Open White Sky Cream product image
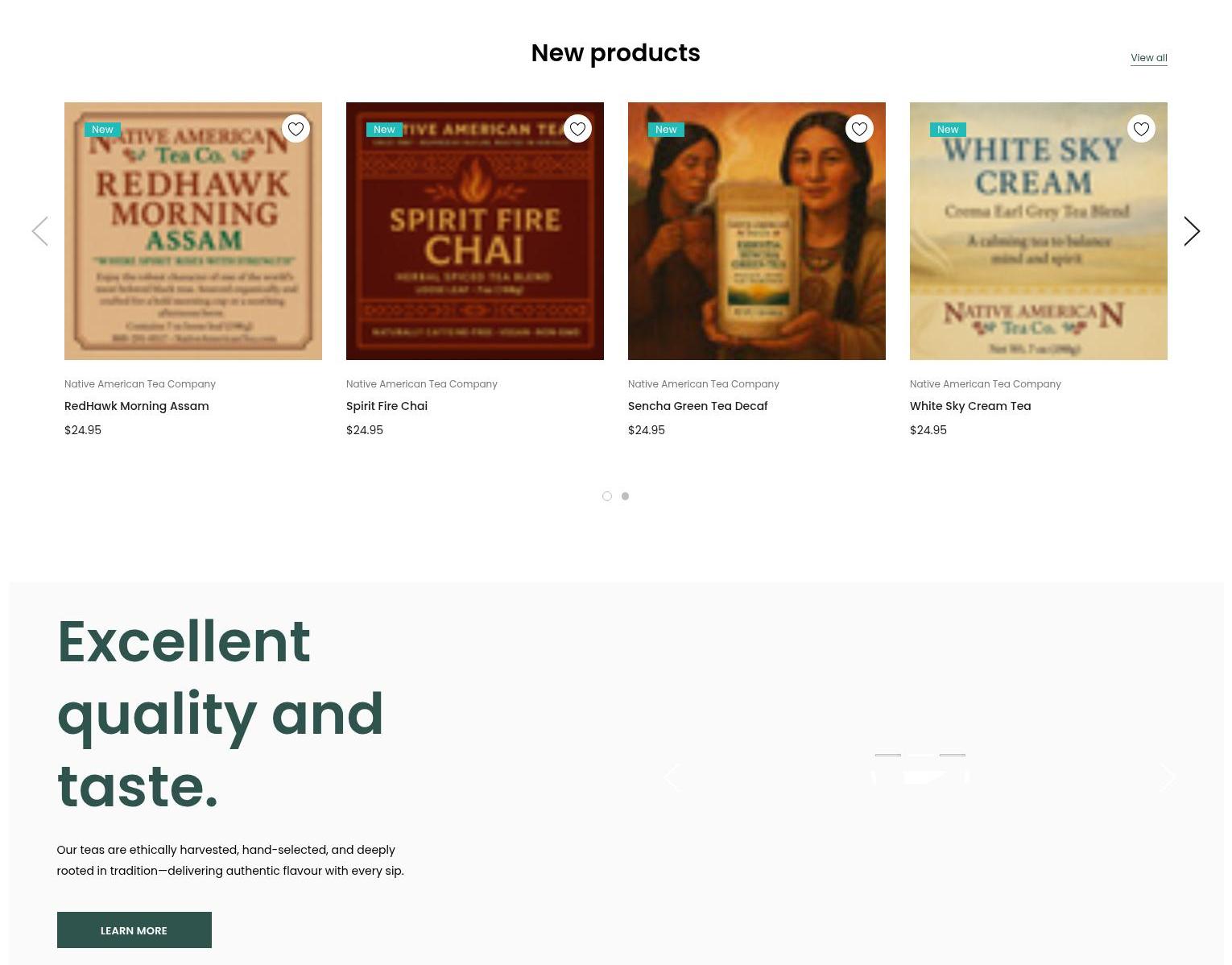Image resolution: width=1232 pixels, height=965 pixels. [x=1039, y=231]
